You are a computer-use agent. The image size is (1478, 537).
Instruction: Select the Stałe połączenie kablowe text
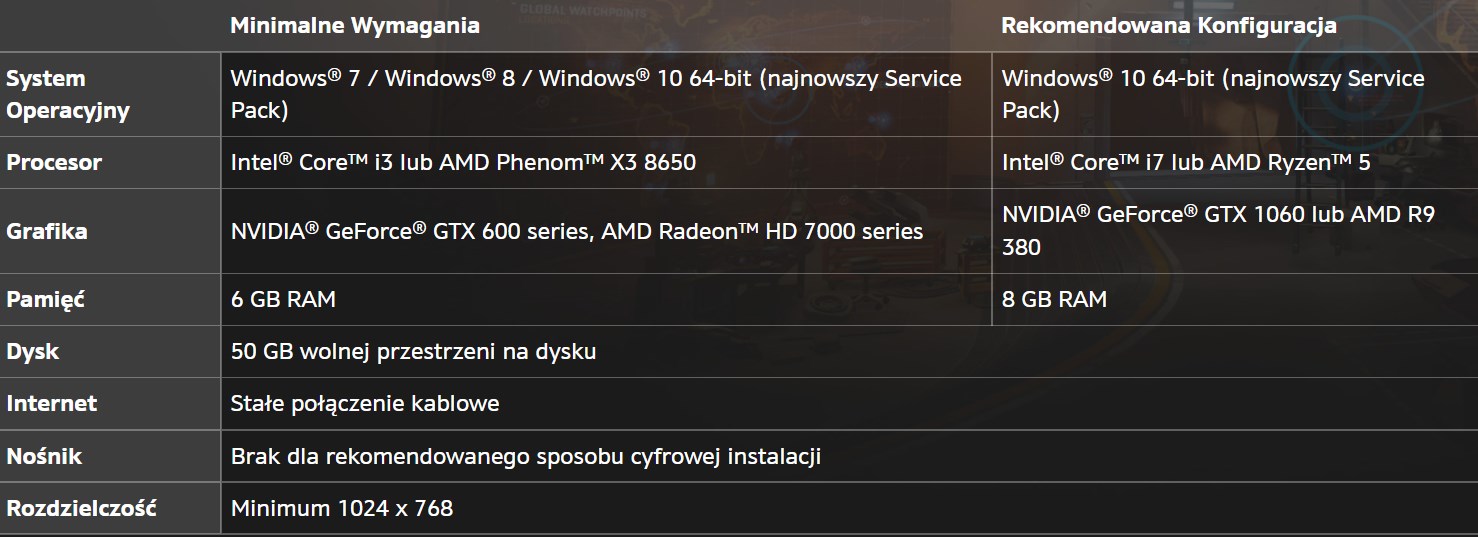pyautogui.click(x=365, y=403)
